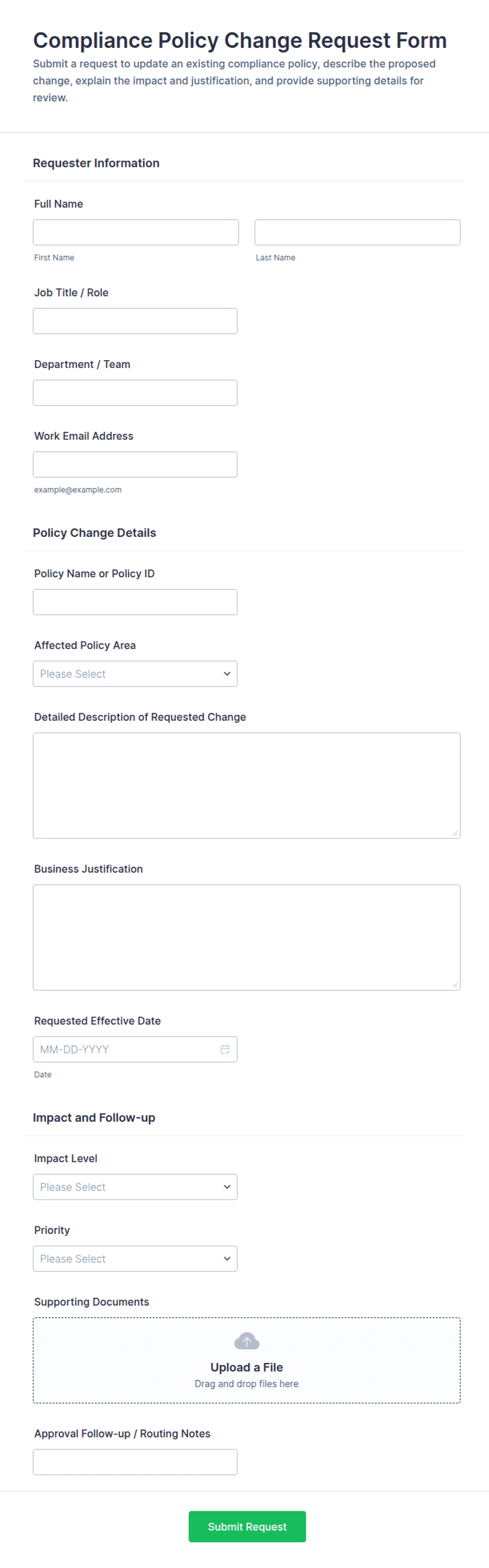Click the resize handle of Detailed Description box

click(455, 833)
